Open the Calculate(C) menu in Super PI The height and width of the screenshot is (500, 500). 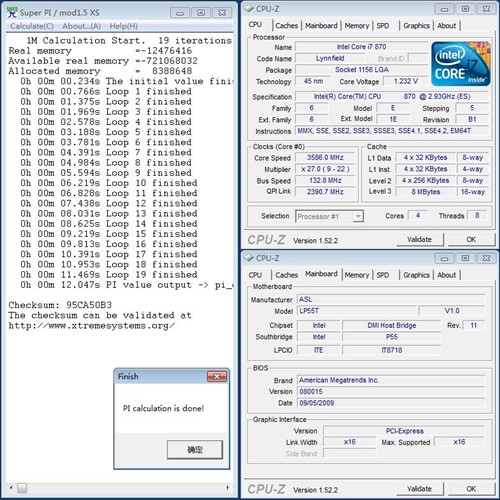32,26
